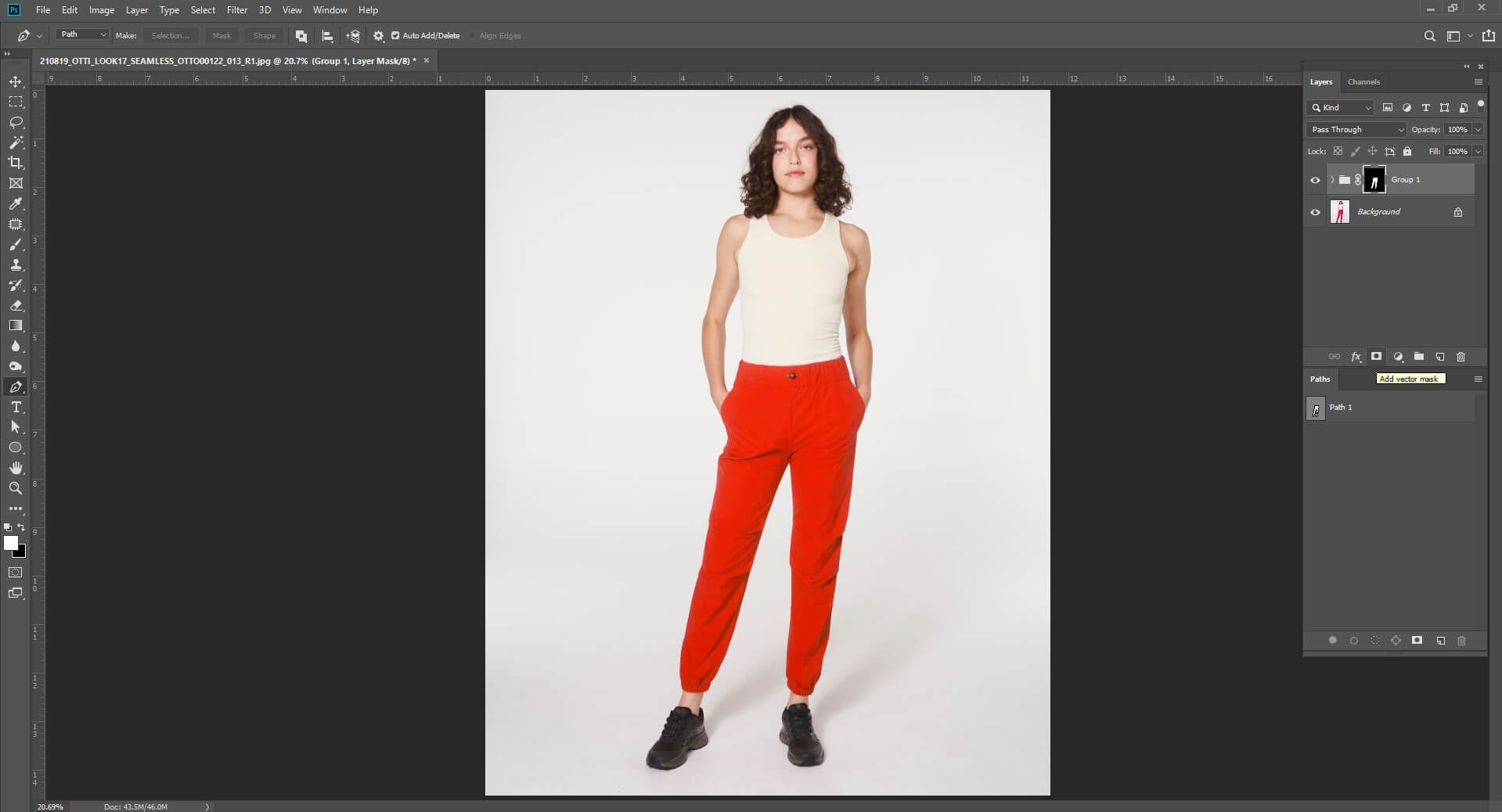Delete layer with the trash icon
The height and width of the screenshot is (812, 1502).
[x=1461, y=357]
